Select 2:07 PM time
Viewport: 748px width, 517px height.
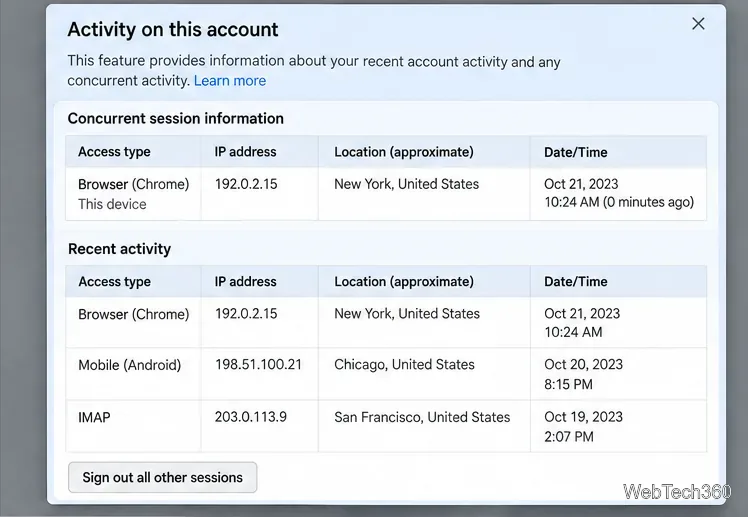point(569,437)
